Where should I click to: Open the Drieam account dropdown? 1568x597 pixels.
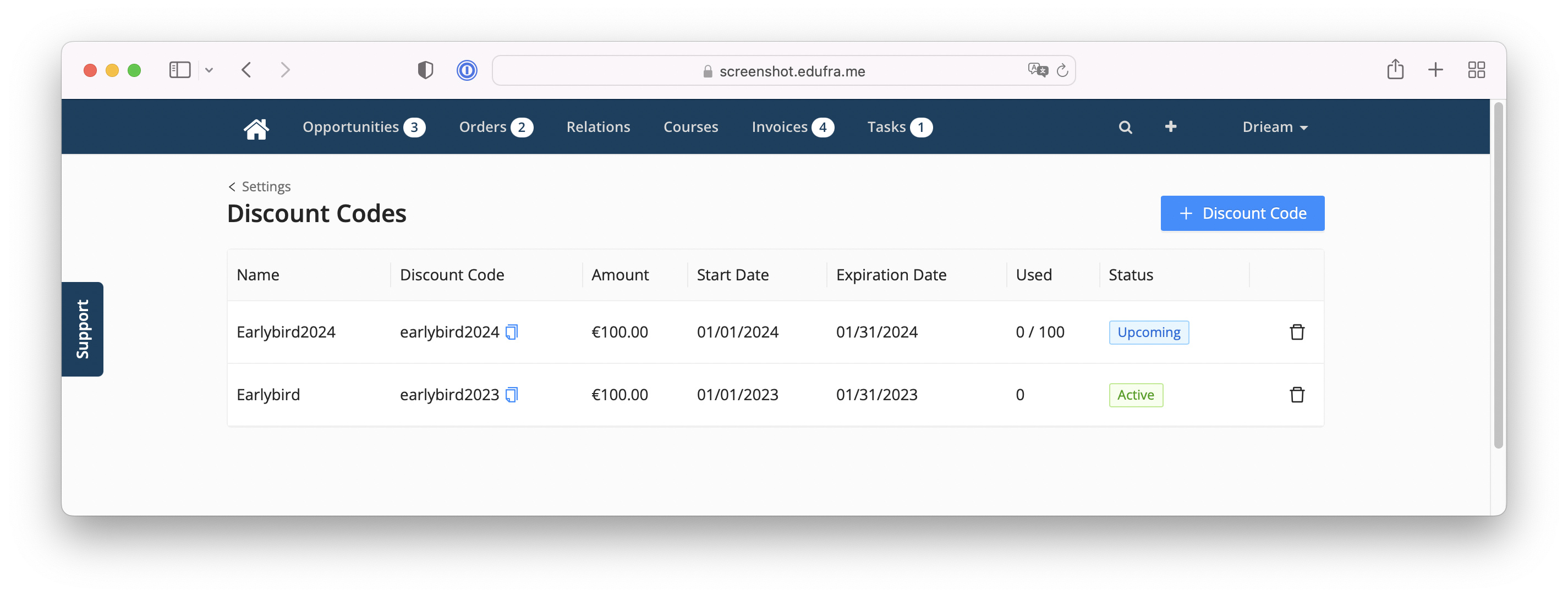[x=1275, y=126]
